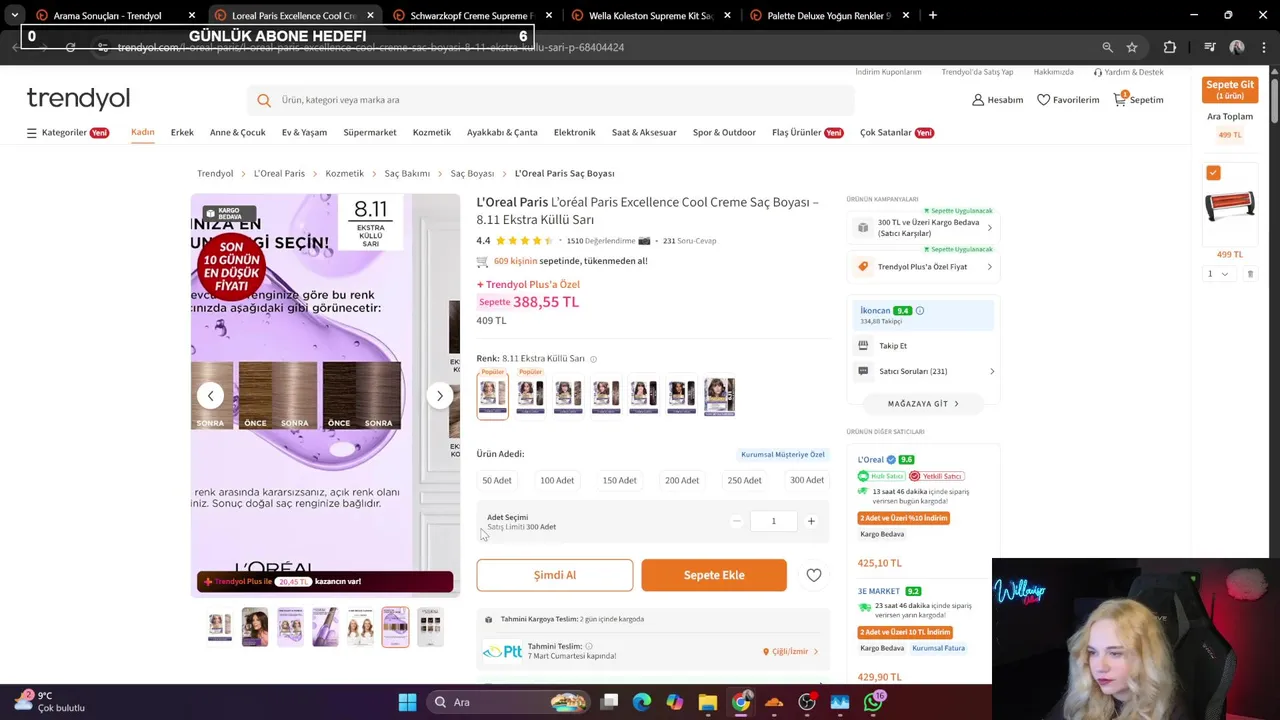Switch to Wella Koleston Supreme tab
The width and height of the screenshot is (1280, 720).
tap(651, 16)
